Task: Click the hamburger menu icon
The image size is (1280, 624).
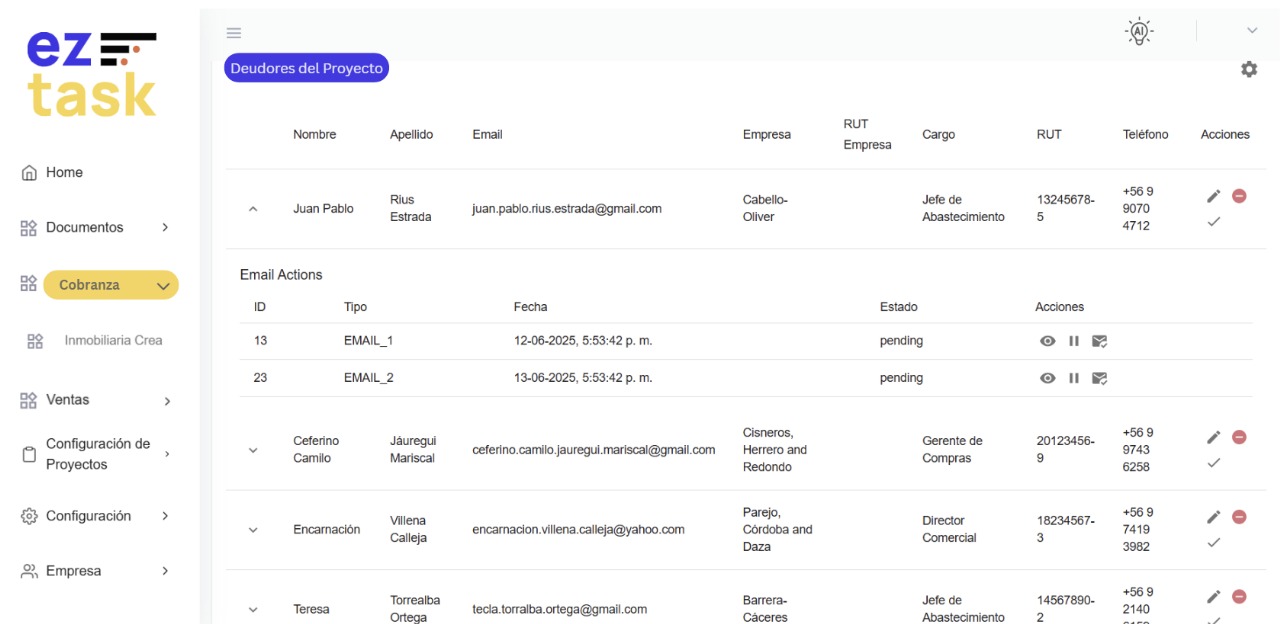Action: pyautogui.click(x=234, y=33)
